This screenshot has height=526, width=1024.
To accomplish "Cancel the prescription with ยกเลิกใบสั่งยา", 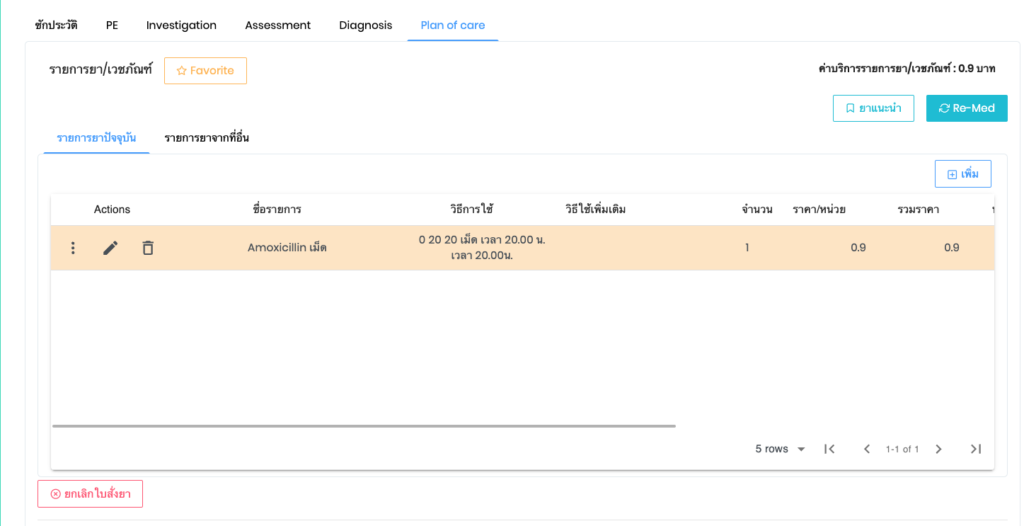I will click(90, 494).
